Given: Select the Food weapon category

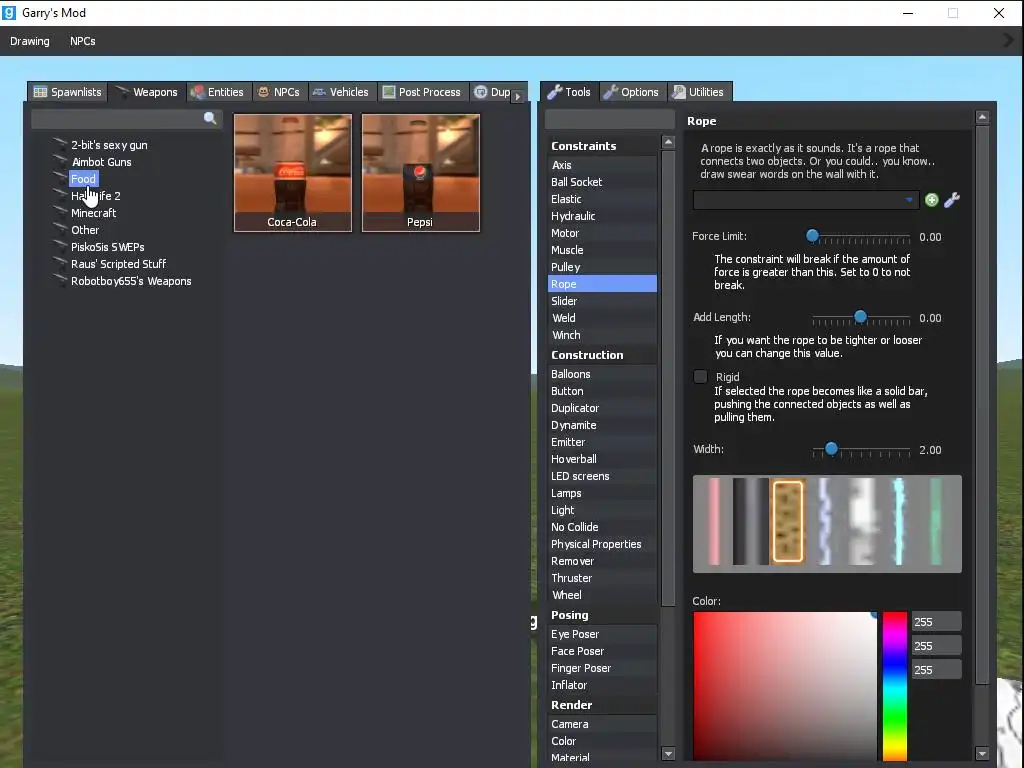Looking at the screenshot, I should pyautogui.click(x=84, y=179).
